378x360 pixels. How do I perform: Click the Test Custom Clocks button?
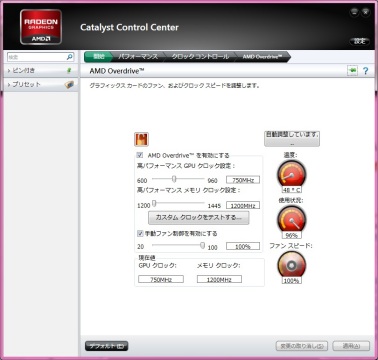[x=198, y=218]
